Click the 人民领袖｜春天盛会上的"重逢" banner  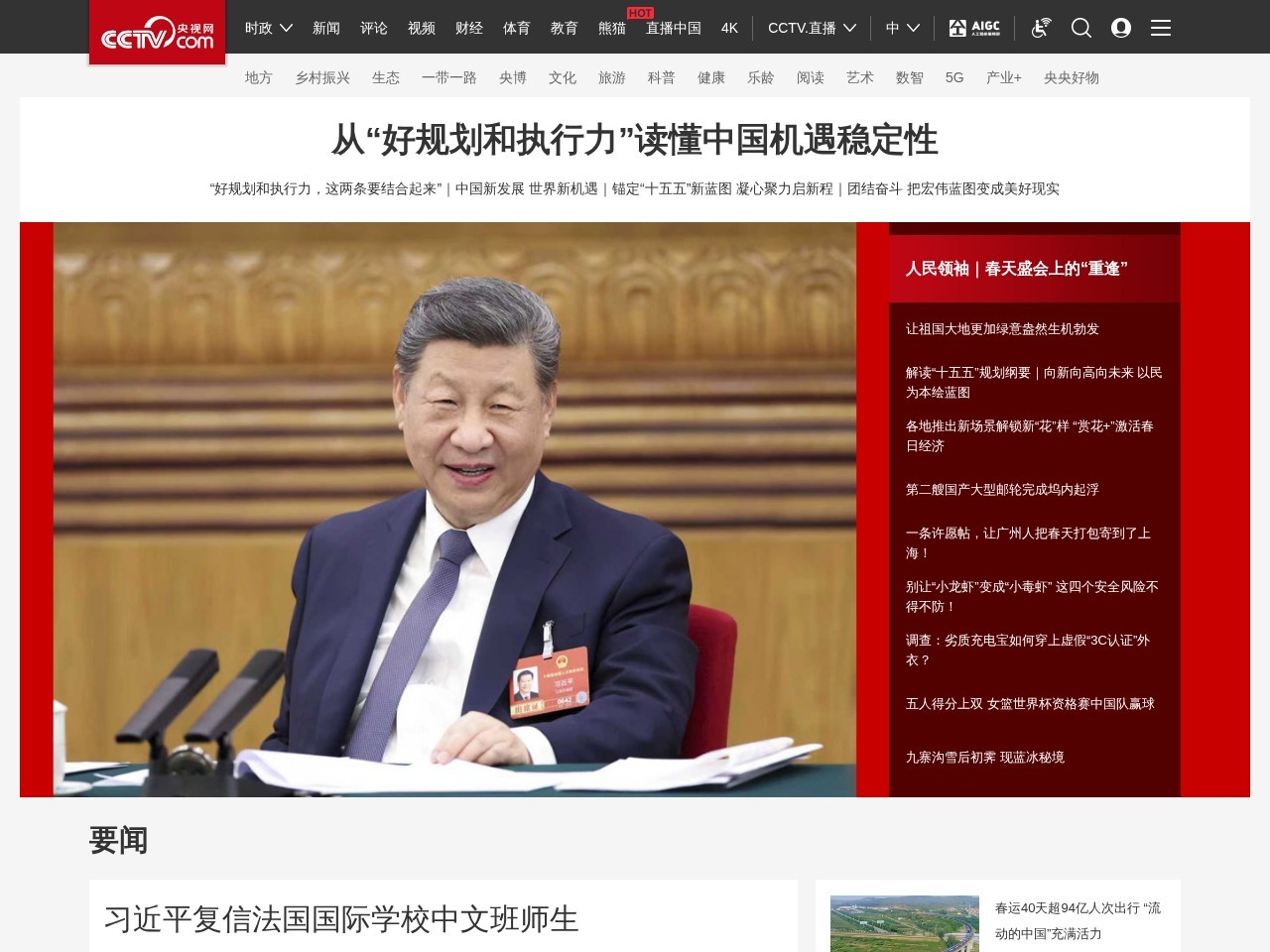(x=1017, y=268)
